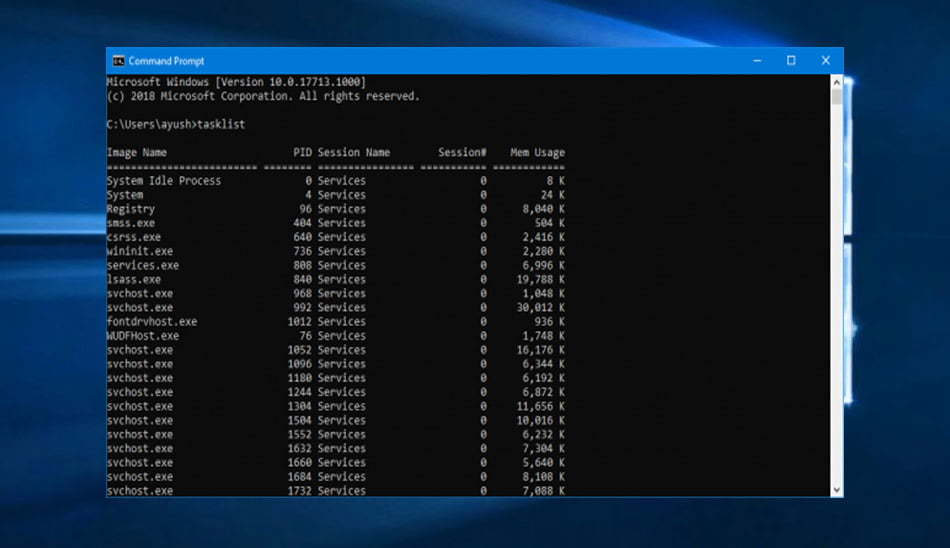Click PID 1504 in the list

pos(299,420)
